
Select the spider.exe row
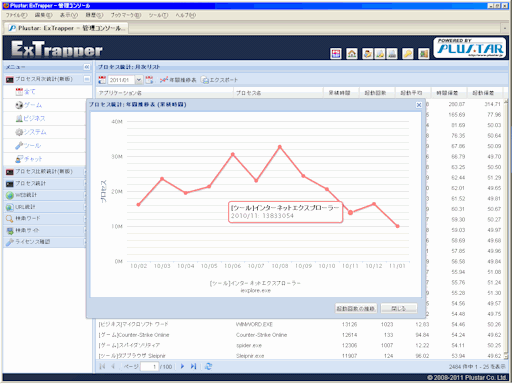[300, 345]
